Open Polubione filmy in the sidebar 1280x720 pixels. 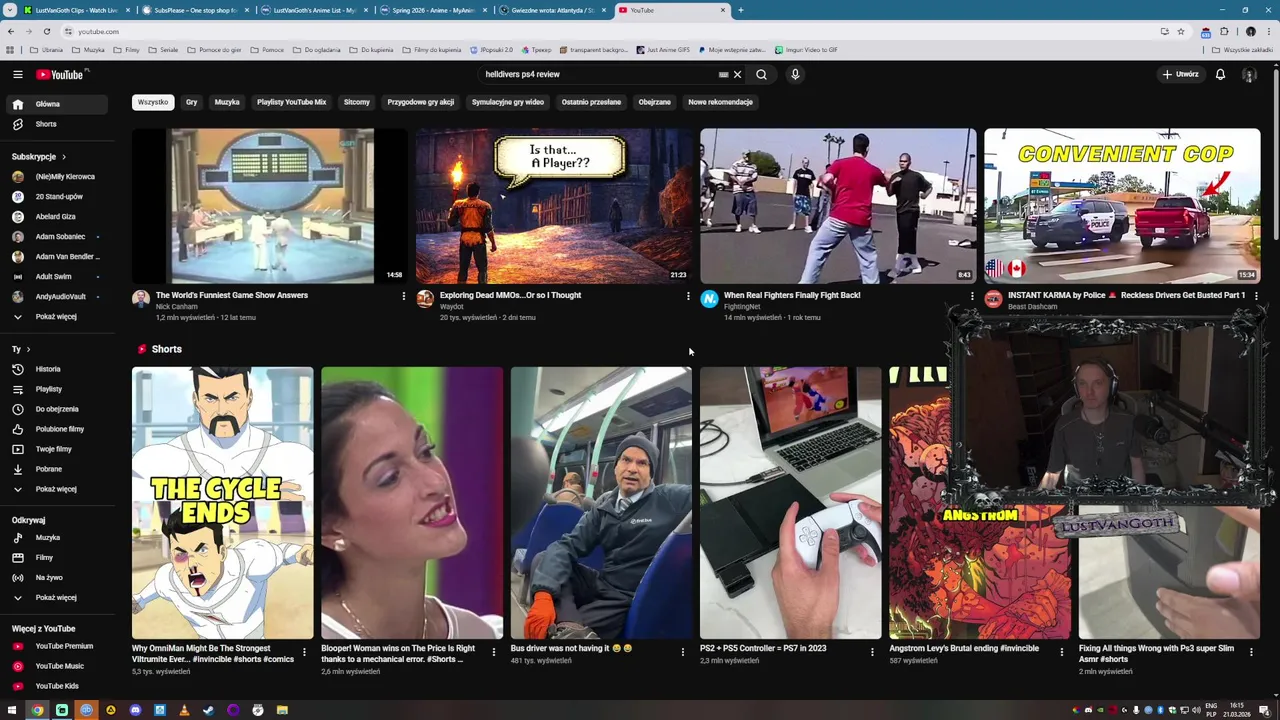click(x=58, y=429)
